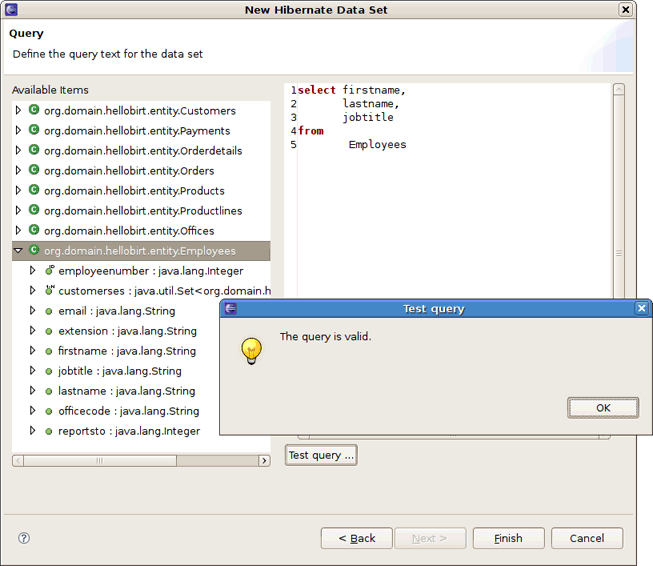653x566 pixels.
Task: Close the New Hibernate Data Set window
Action: click(x=626, y=9)
